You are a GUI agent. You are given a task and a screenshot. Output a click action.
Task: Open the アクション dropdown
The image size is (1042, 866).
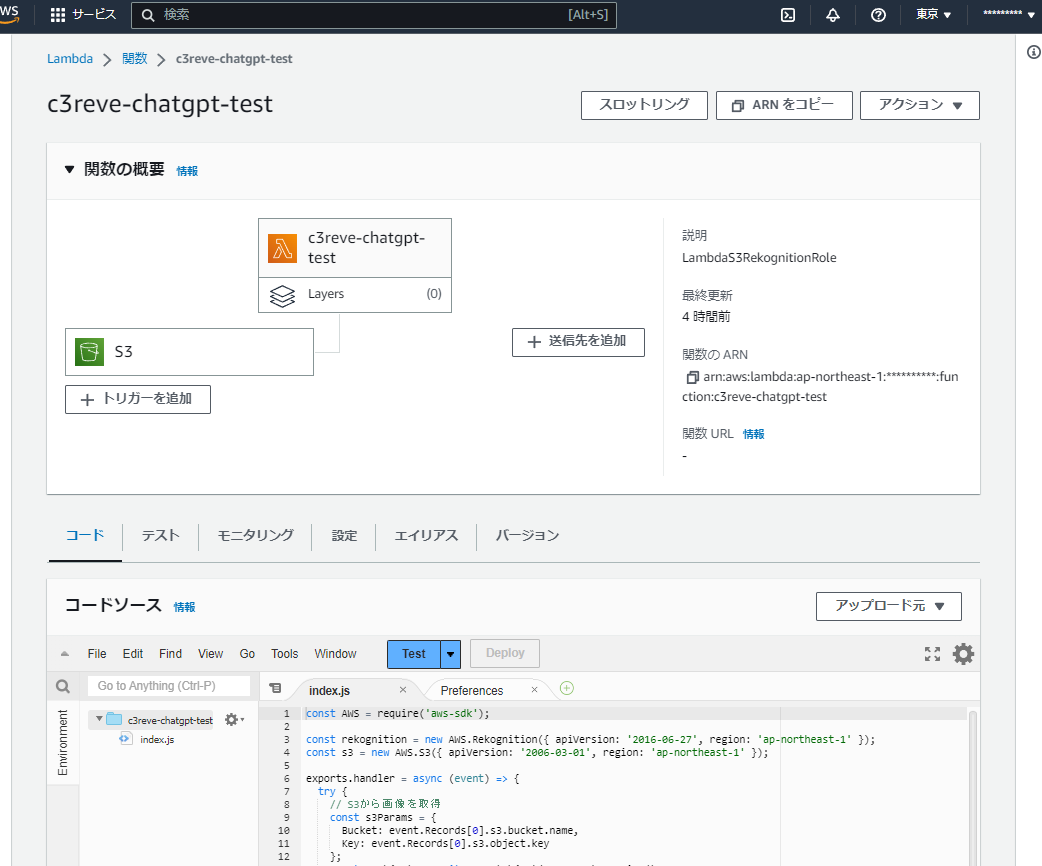coord(920,106)
